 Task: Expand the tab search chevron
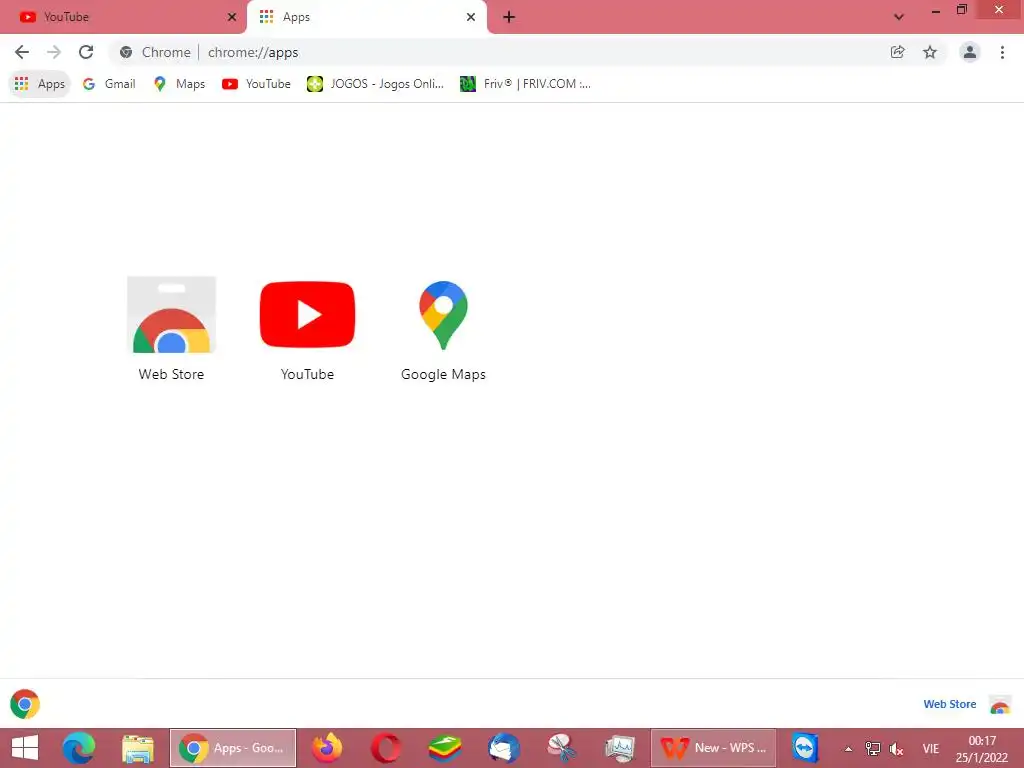coord(899,17)
